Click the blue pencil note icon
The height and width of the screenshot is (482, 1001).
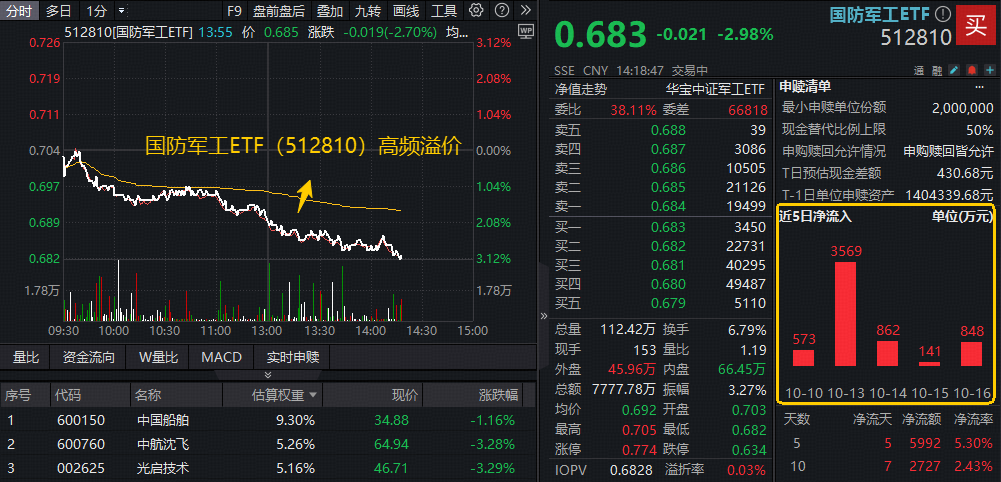[953, 71]
